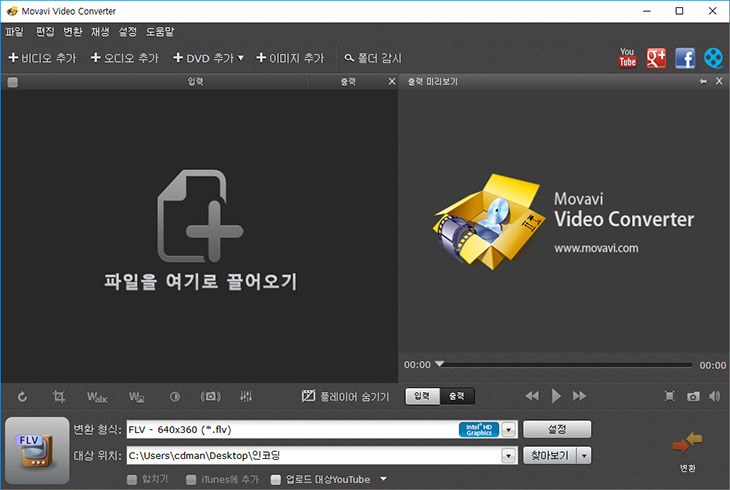730x490 pixels.
Task: Toggle 플레이어 숨기기 to hide the player
Action: 345,396
